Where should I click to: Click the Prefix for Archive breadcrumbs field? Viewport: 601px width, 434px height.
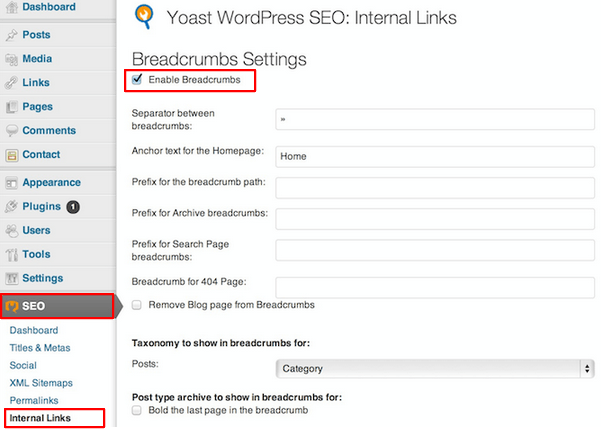[435, 219]
